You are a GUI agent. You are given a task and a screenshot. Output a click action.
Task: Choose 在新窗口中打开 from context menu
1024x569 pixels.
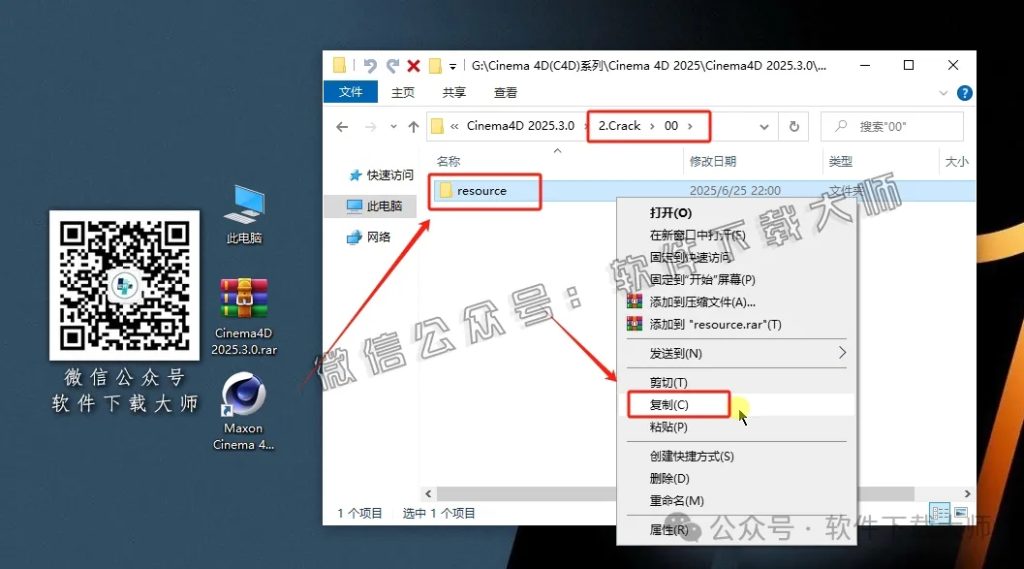coord(736,235)
